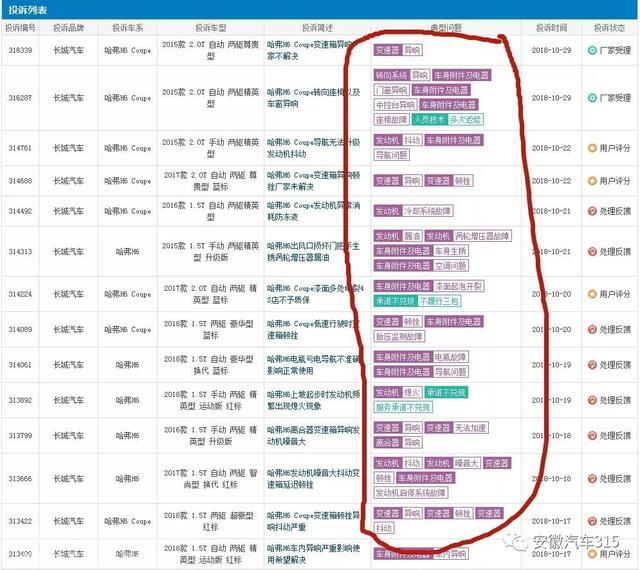The height and width of the screenshot is (570, 640).
Task: Click the 处理反馈 status icon for complaint 313666
Action: click(592, 479)
